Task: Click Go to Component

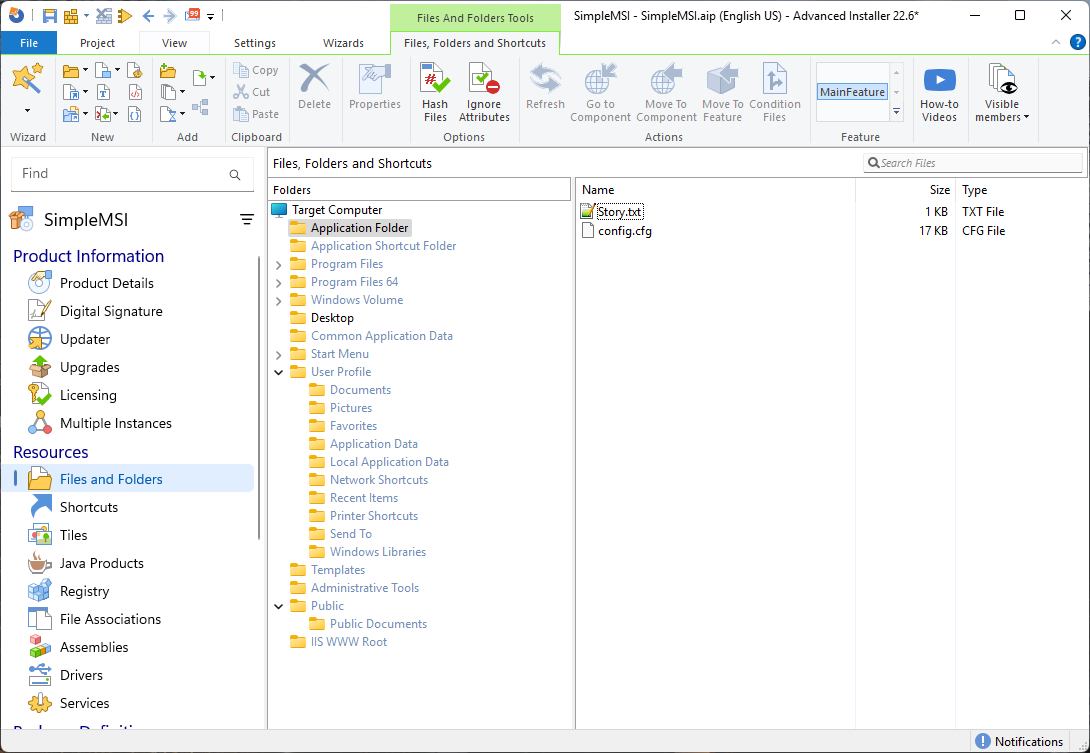Action: 600,92
